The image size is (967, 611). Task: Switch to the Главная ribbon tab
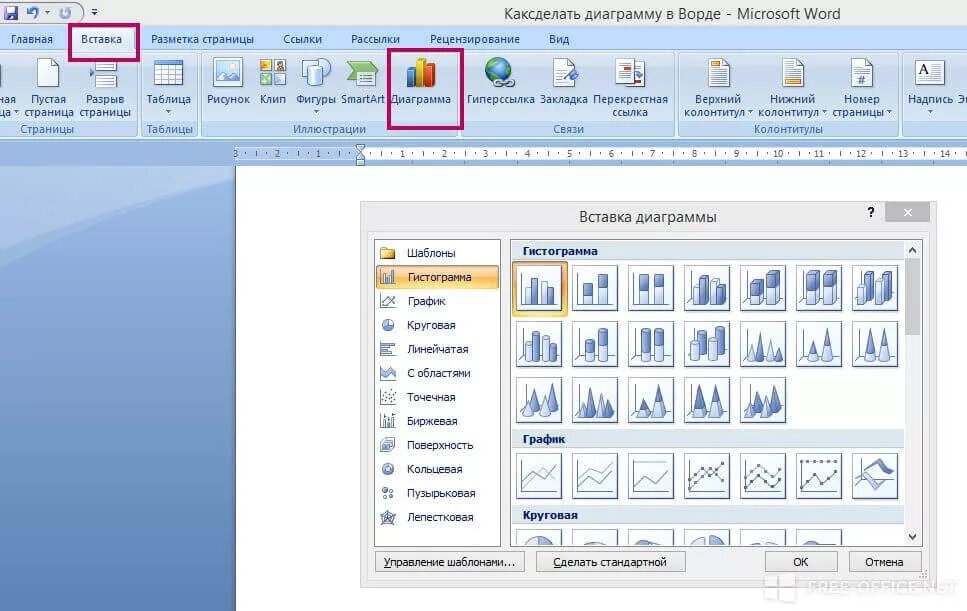(31, 39)
